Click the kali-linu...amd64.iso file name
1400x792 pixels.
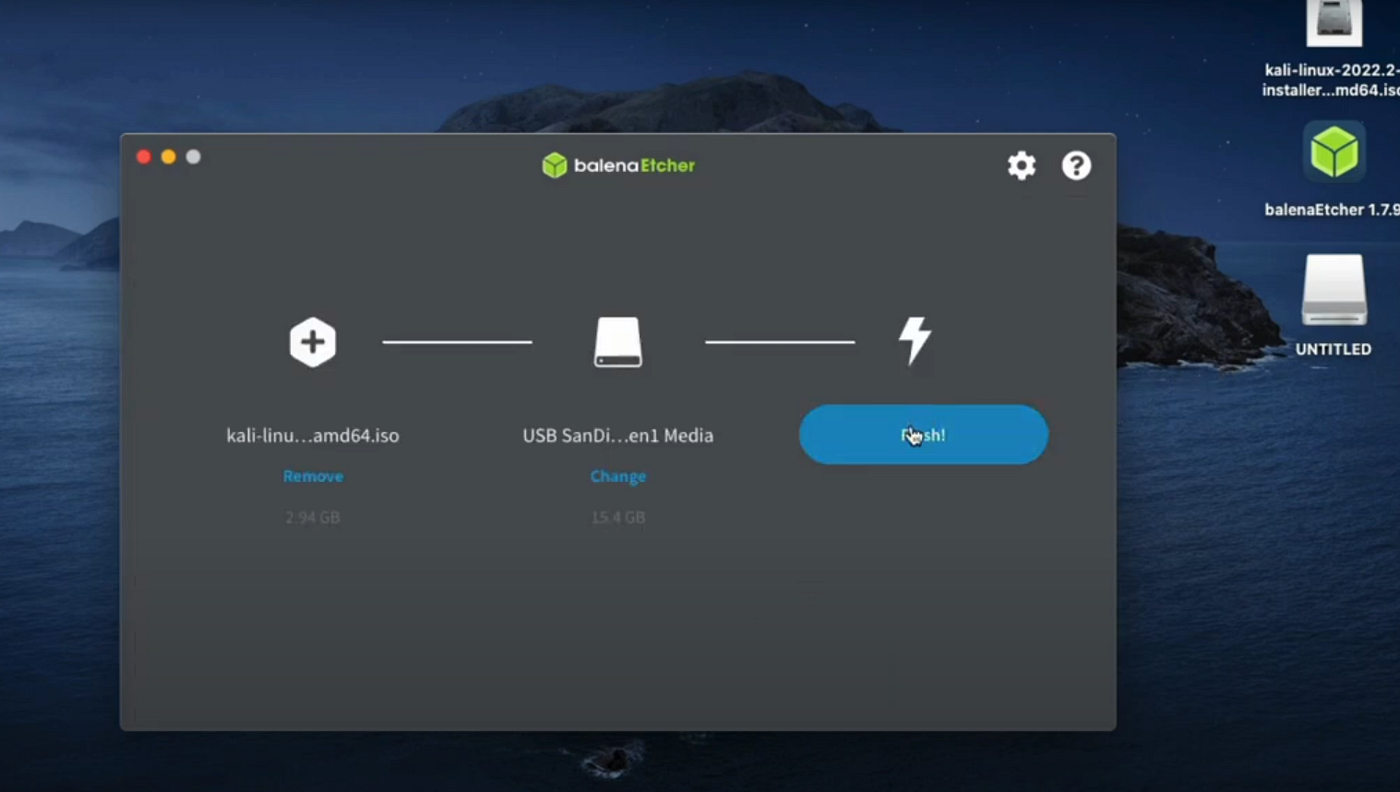[313, 435]
